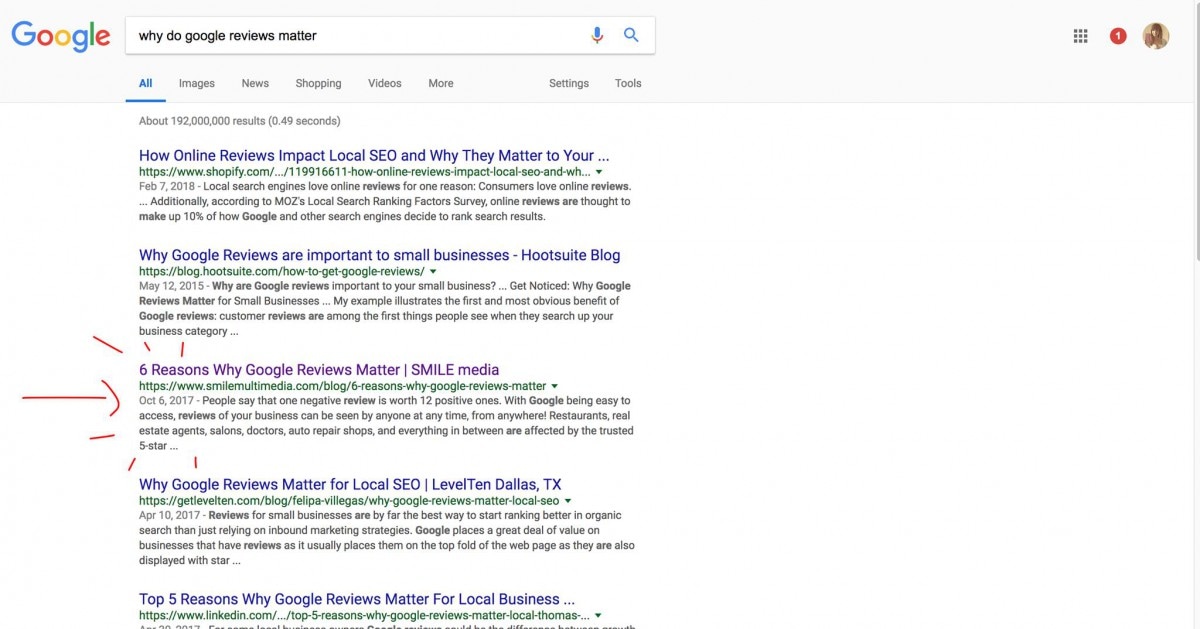Expand dropdown arrow next to shopify.com URL
This screenshot has width=1200, height=629.
tap(599, 172)
